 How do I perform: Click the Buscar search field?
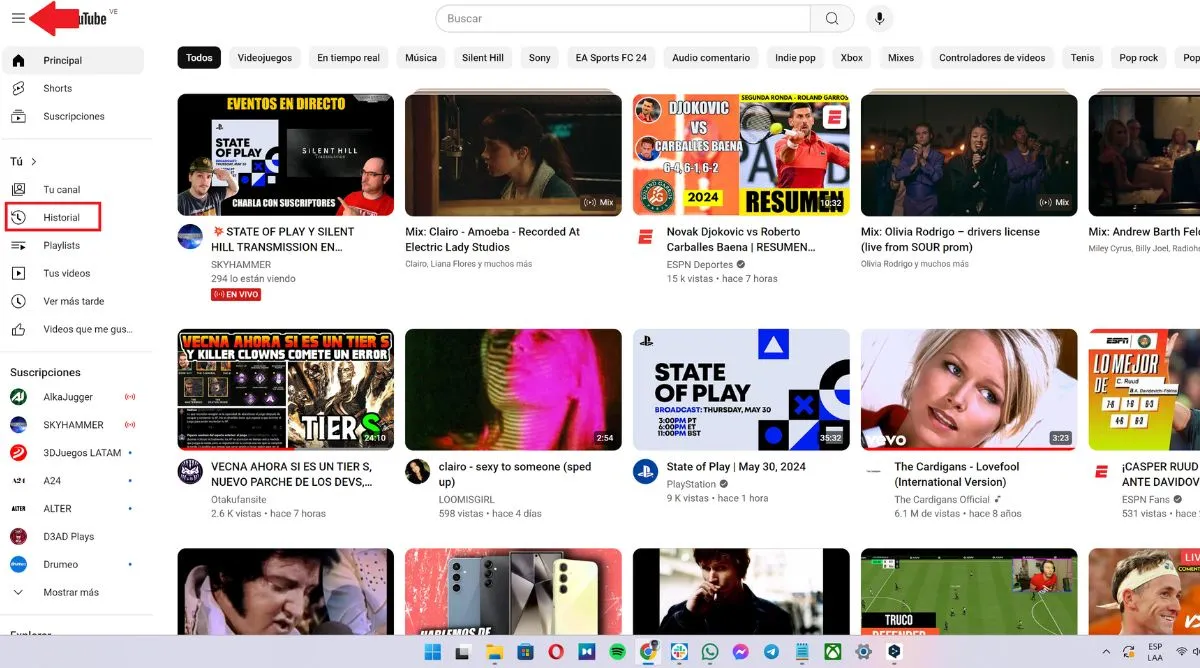620,18
